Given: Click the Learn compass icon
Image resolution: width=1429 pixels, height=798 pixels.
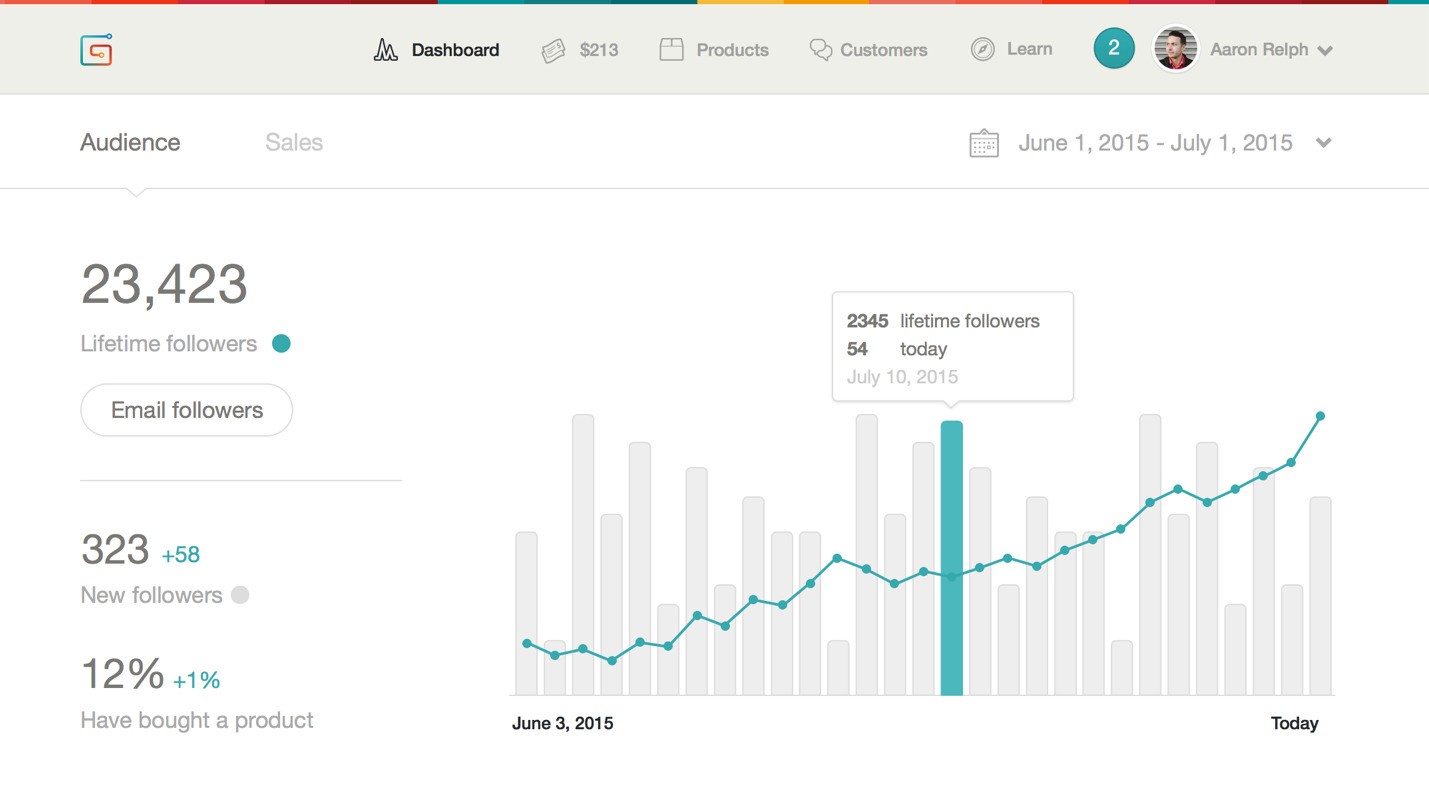Looking at the screenshot, I should click(982, 50).
